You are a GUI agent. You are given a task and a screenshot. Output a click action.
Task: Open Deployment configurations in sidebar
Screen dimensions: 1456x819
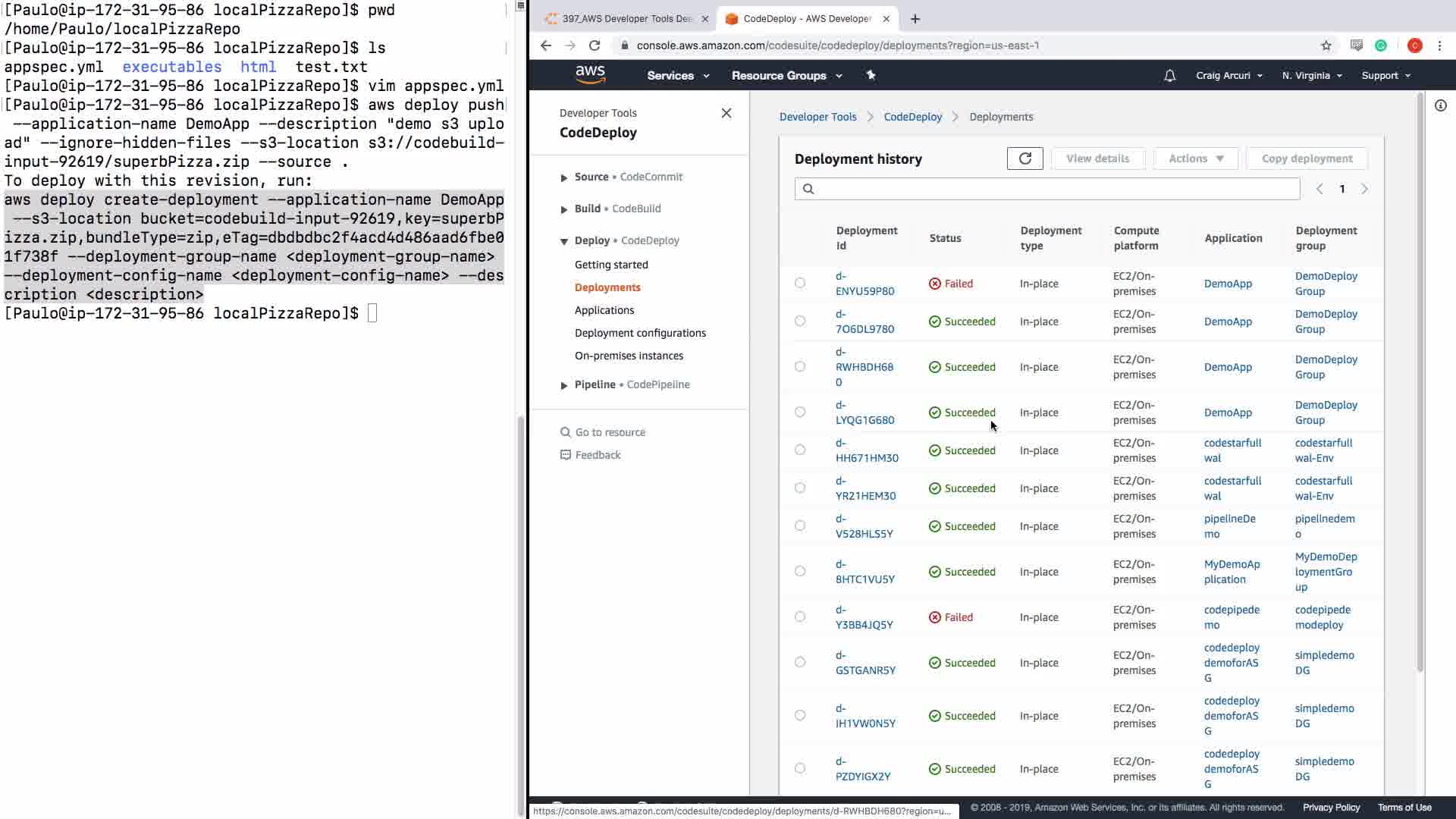639,333
